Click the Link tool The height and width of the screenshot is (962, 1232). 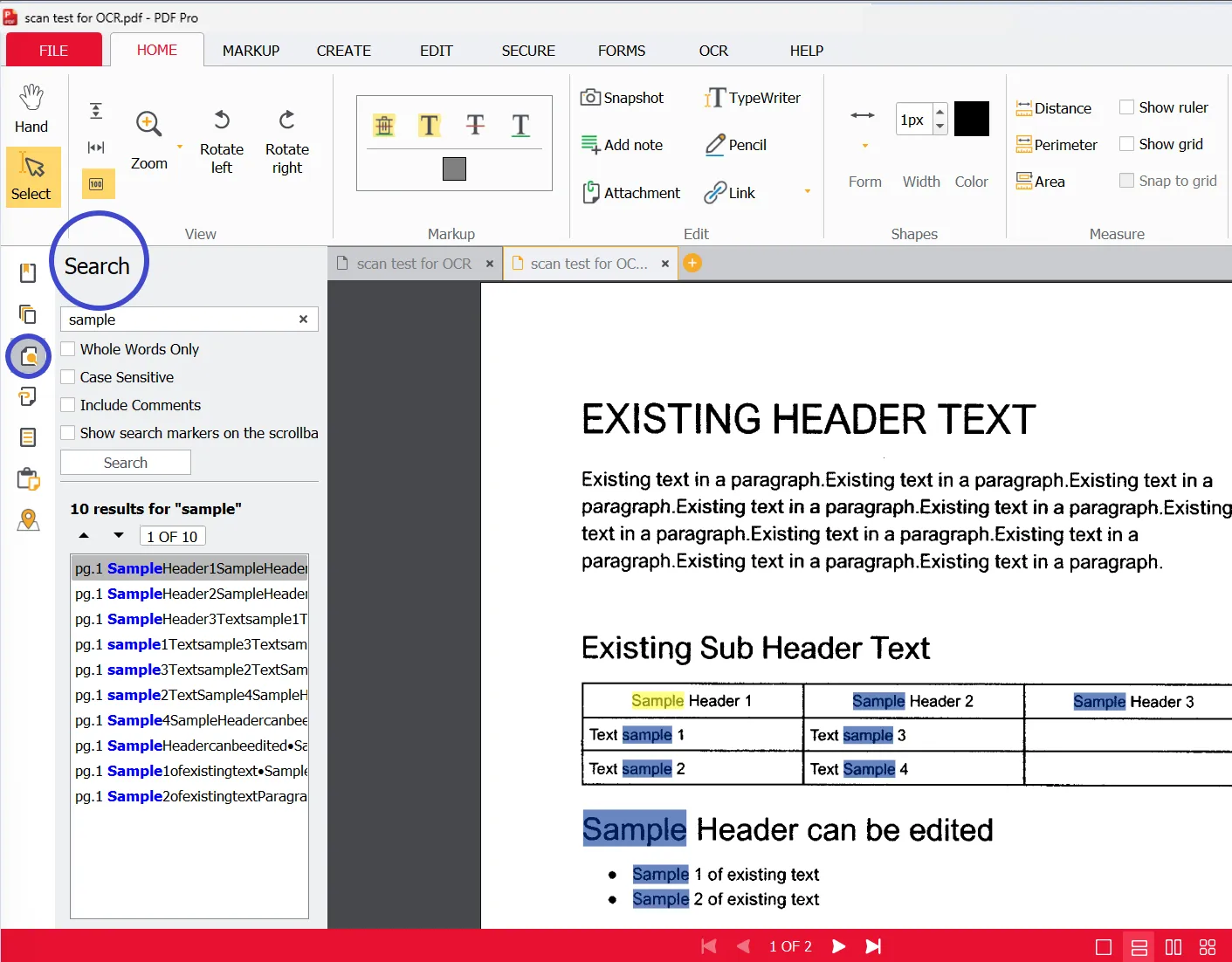click(x=730, y=193)
